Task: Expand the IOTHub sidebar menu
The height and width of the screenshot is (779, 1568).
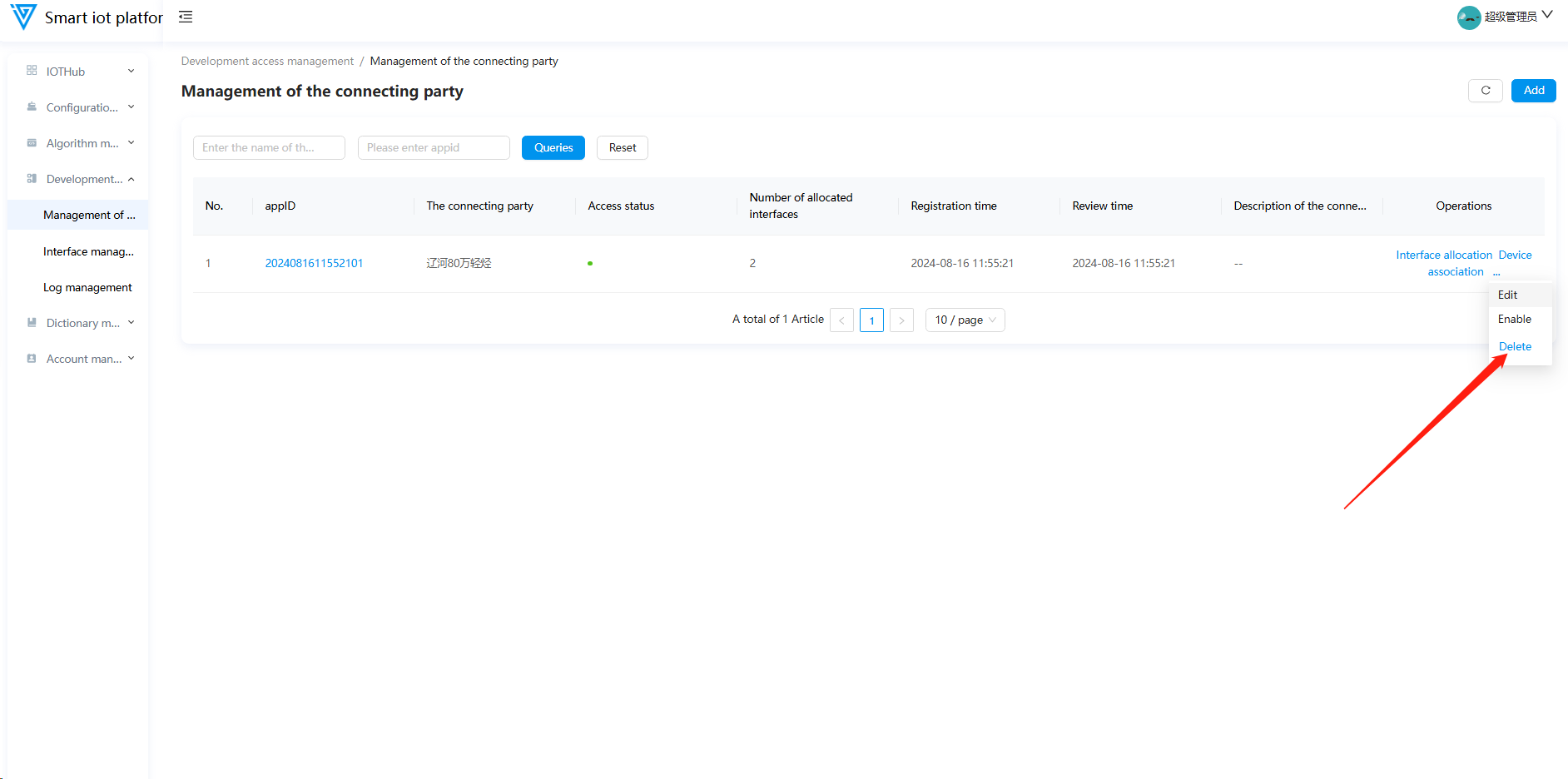Action: (79, 72)
